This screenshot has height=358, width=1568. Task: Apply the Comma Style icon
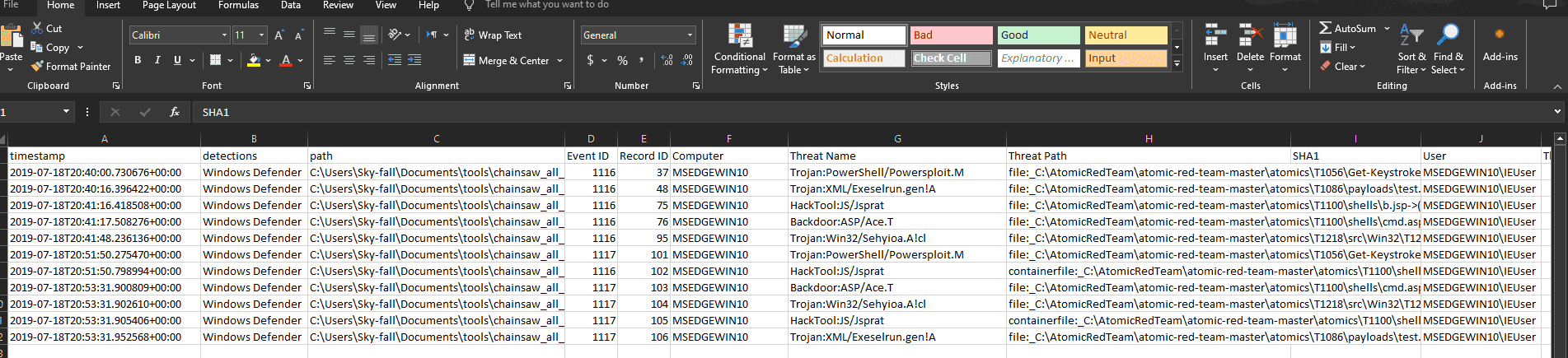click(x=642, y=61)
